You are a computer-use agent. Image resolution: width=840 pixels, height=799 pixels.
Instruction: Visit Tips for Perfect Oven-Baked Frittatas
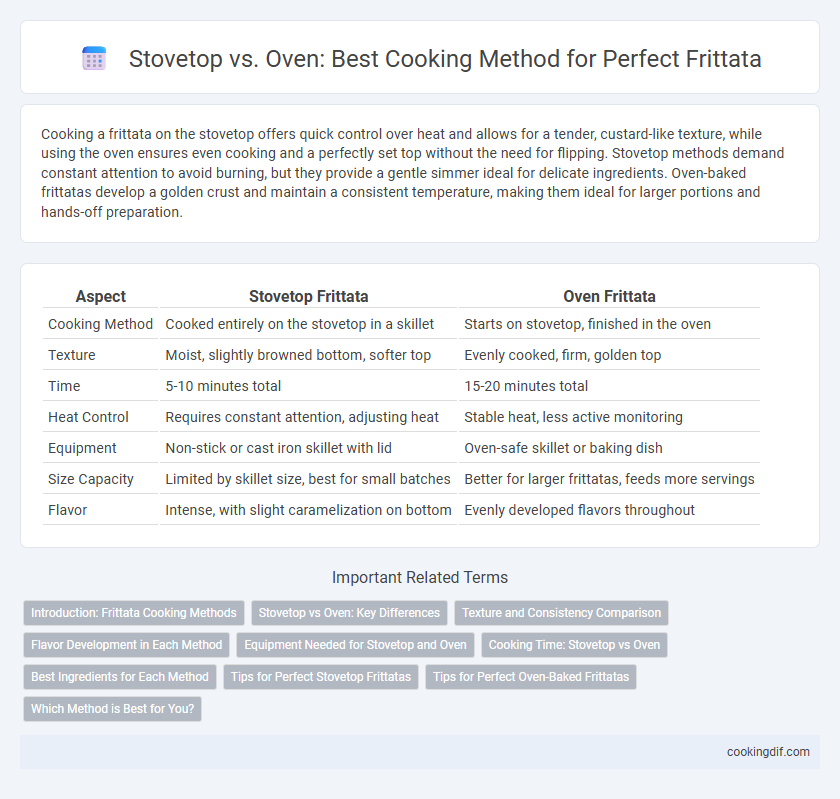[x=531, y=677]
